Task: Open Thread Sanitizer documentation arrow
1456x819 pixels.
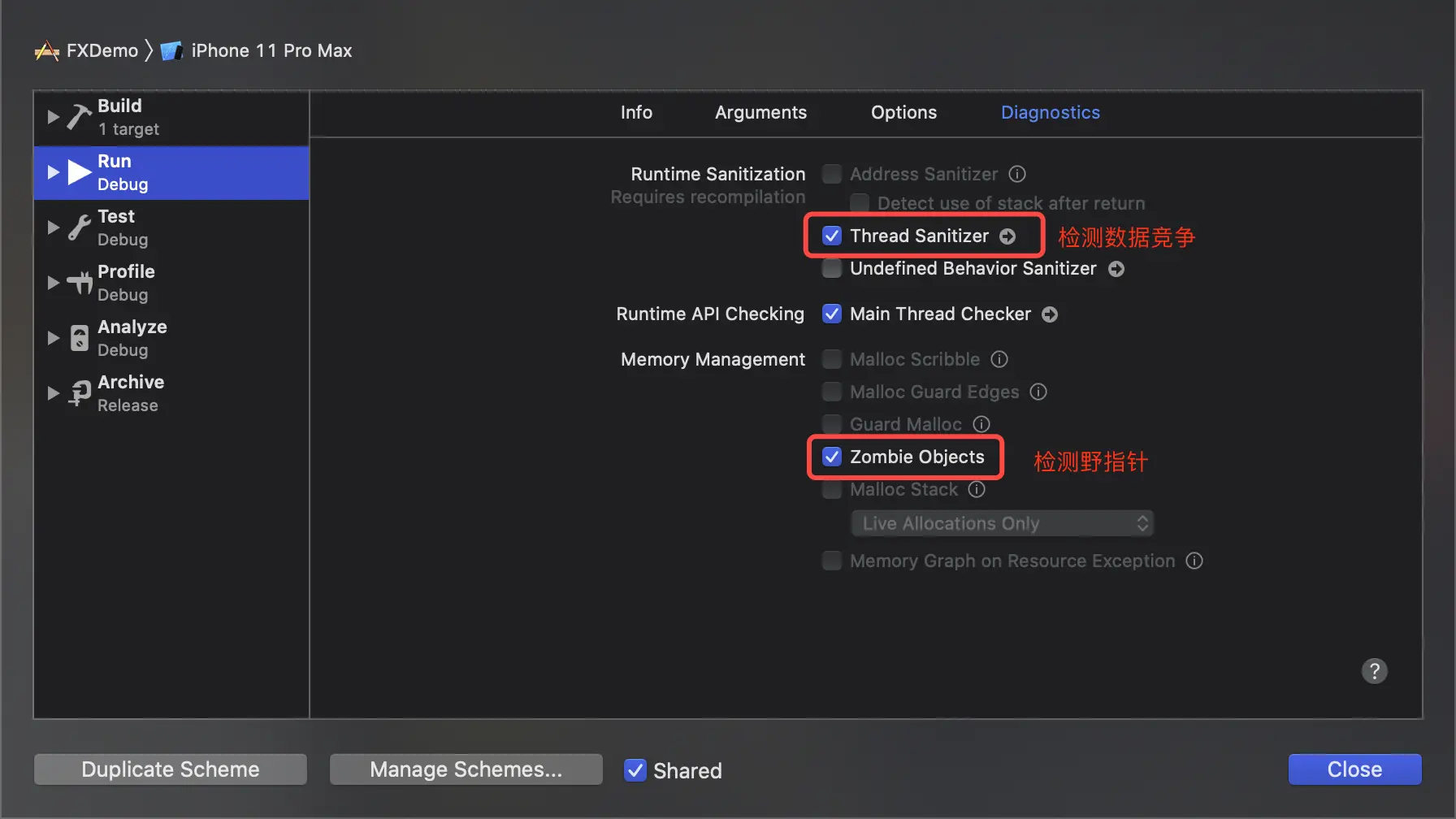Action: tap(1007, 236)
